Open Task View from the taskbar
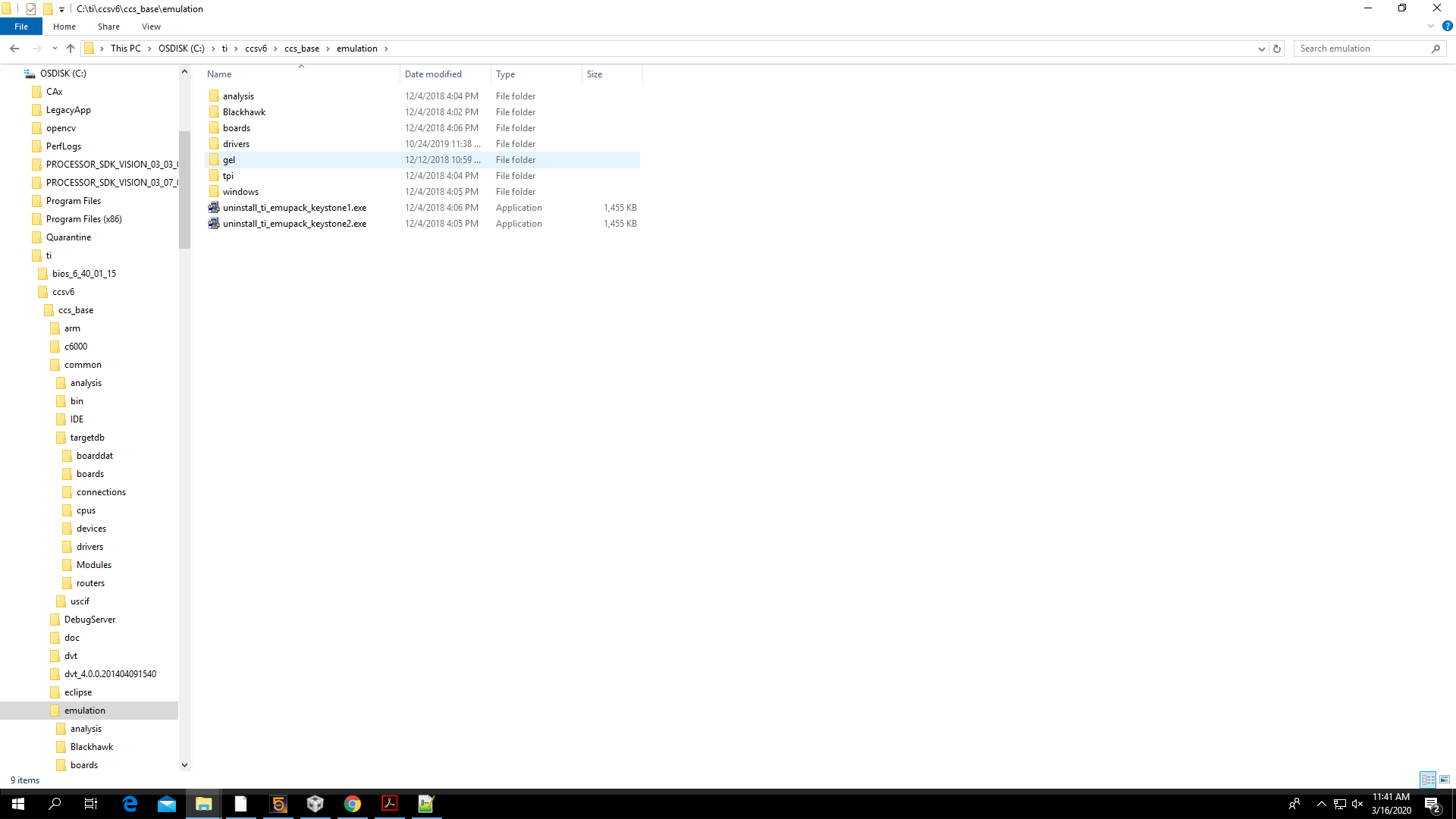The height and width of the screenshot is (819, 1456). 91,804
